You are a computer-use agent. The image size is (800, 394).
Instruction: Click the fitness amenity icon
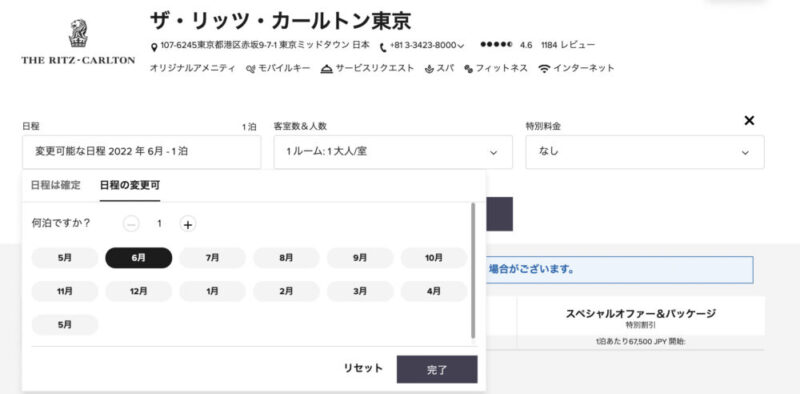(x=468, y=69)
